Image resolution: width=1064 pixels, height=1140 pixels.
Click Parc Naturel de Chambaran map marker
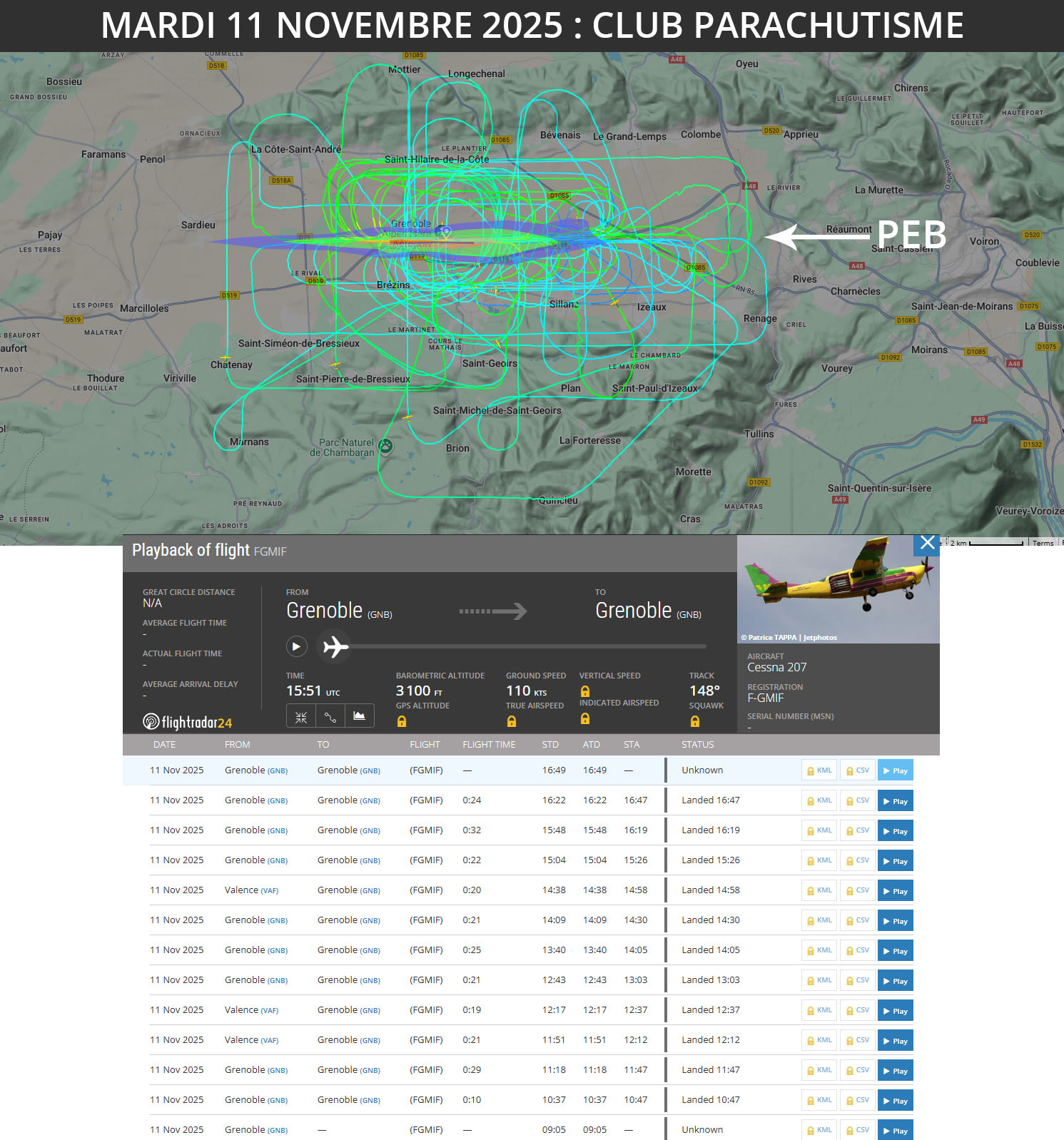[x=386, y=447]
